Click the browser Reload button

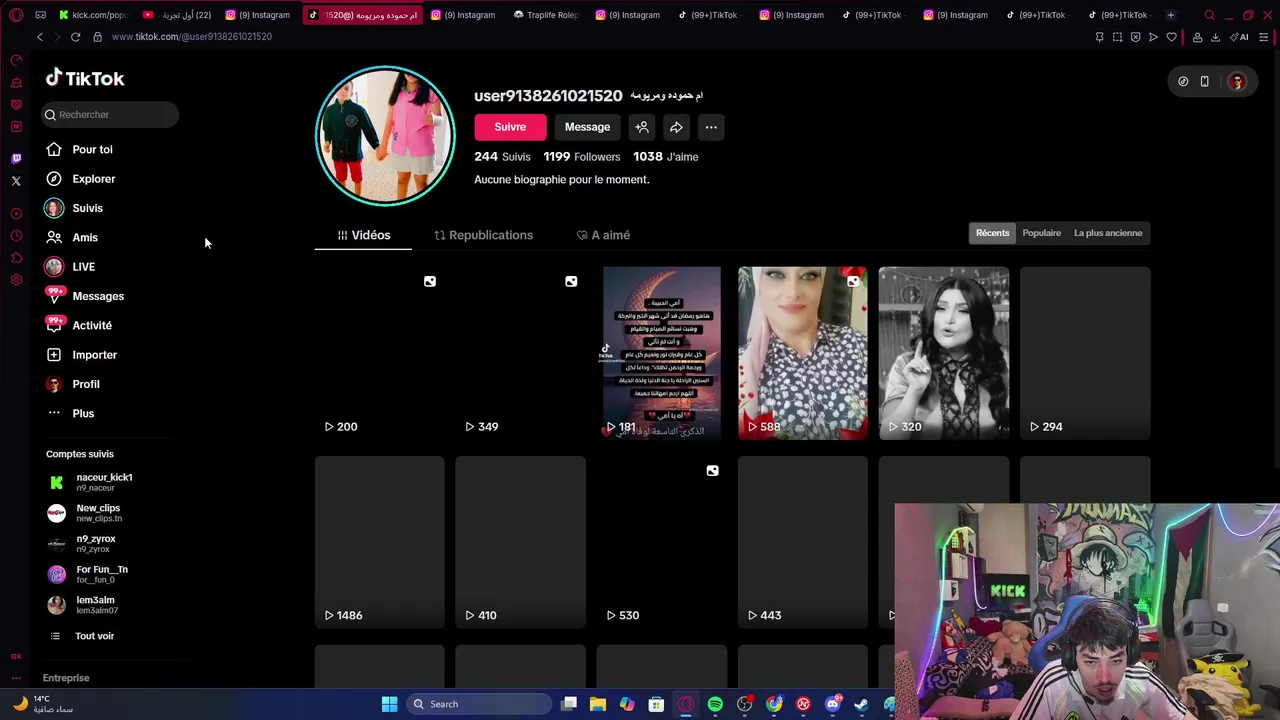tap(75, 37)
